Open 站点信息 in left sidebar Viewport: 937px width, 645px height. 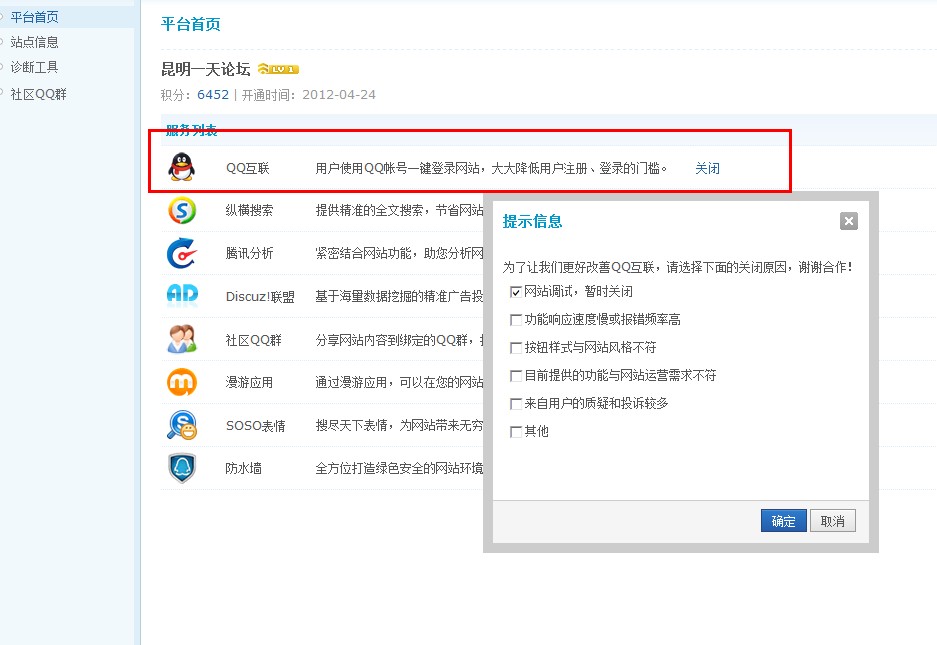pos(35,42)
